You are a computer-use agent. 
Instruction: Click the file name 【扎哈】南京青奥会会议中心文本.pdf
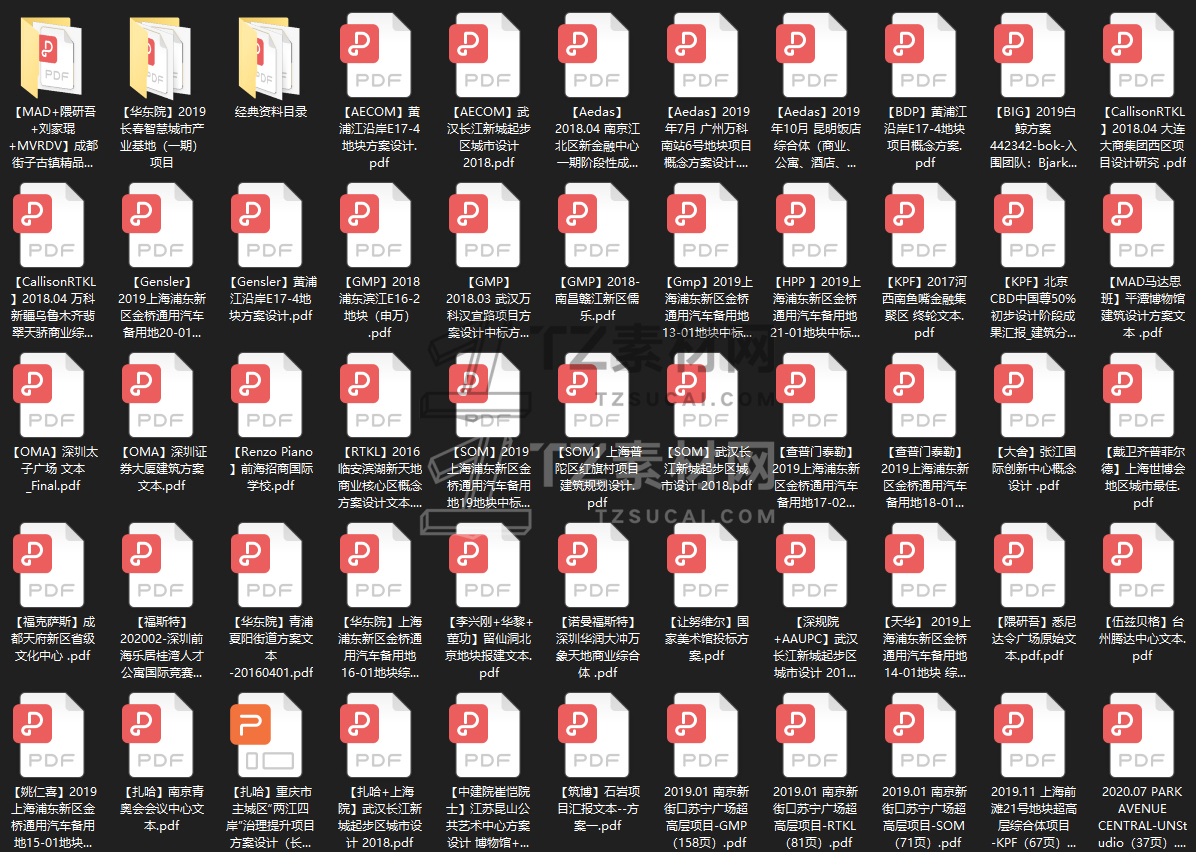162,809
